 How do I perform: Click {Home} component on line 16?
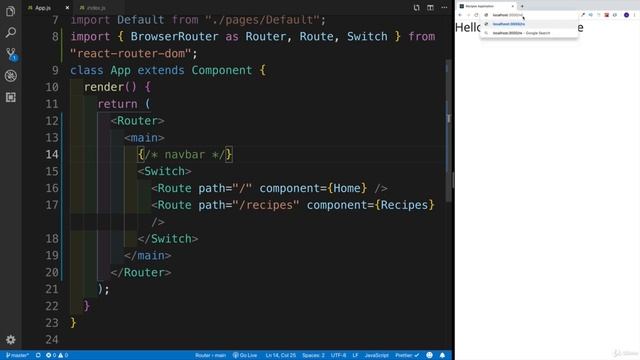coord(347,188)
